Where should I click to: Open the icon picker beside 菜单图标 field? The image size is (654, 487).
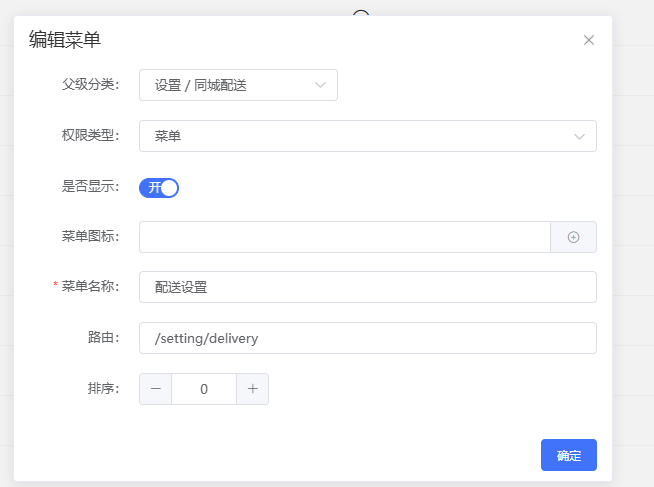pyautogui.click(x=573, y=237)
